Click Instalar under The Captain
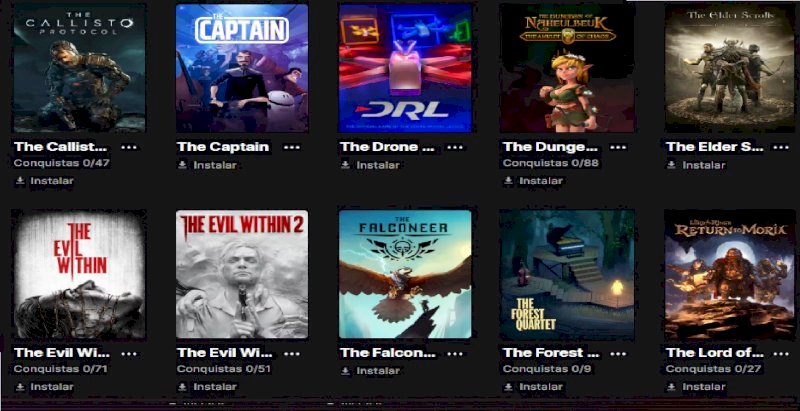The width and height of the screenshot is (800, 411). pyautogui.click(x=215, y=165)
